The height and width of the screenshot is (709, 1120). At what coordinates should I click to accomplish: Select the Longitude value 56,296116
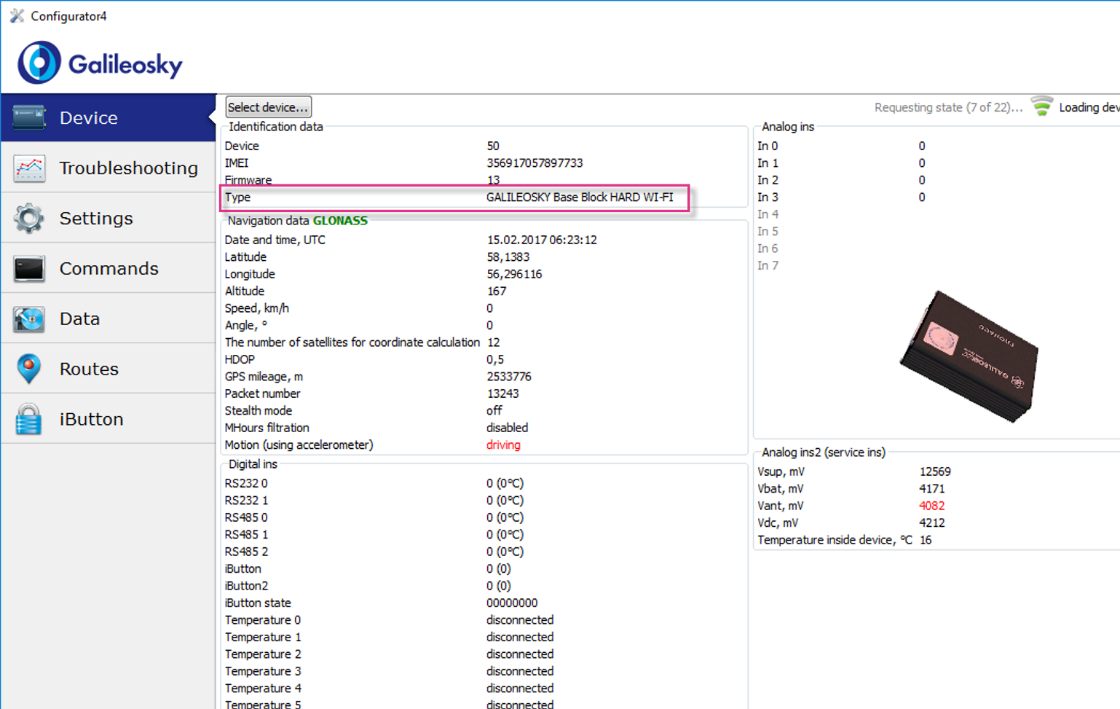[514, 274]
